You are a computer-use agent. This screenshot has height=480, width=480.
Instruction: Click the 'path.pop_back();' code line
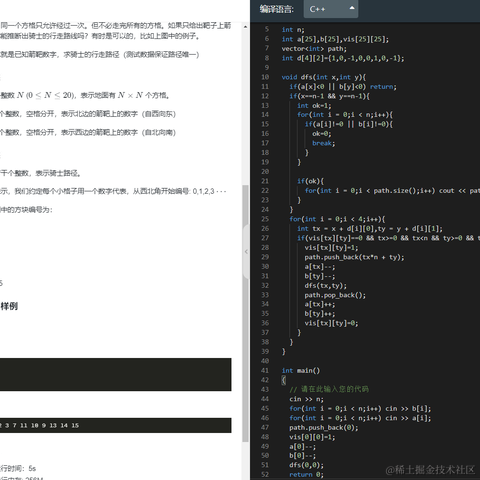335,295
